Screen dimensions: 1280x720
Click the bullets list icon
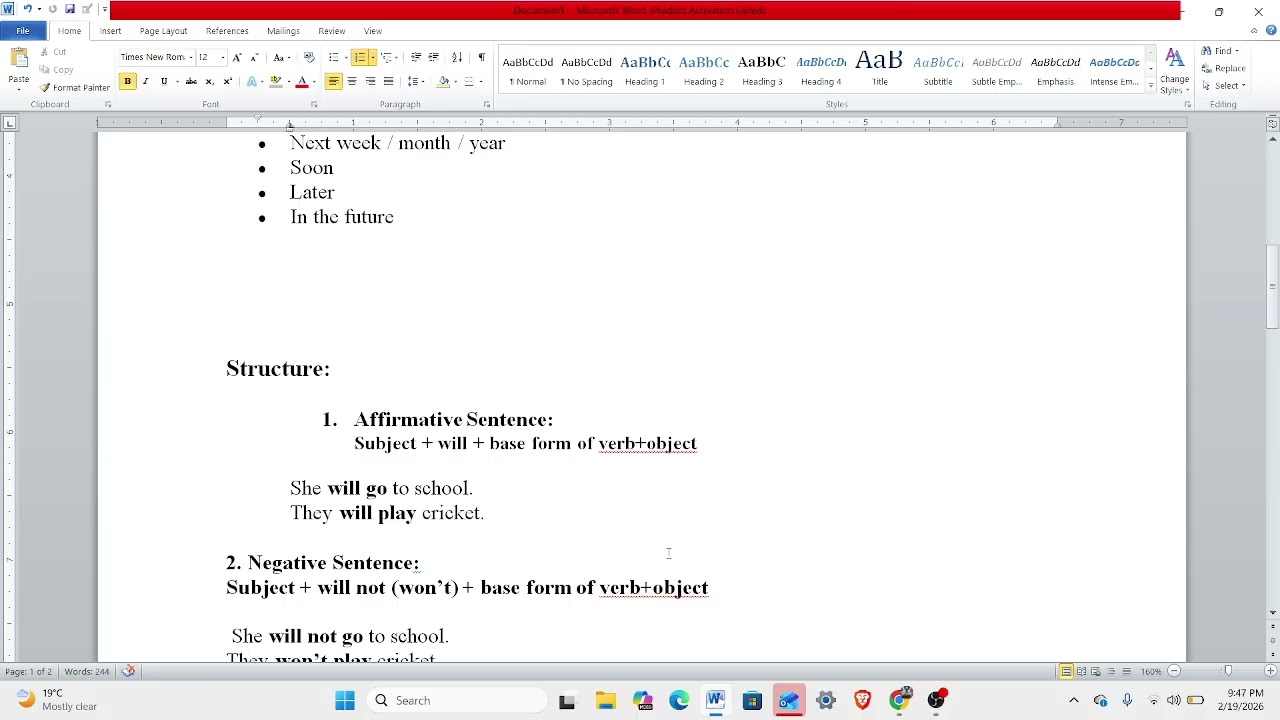point(334,57)
